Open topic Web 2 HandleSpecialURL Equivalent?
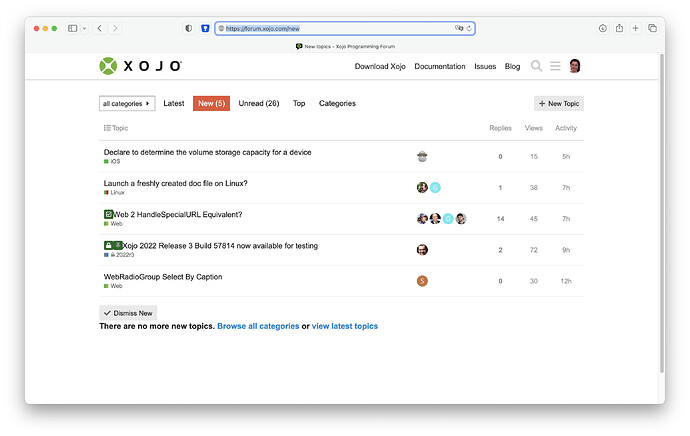This screenshot has height=436, width=690. (x=178, y=214)
